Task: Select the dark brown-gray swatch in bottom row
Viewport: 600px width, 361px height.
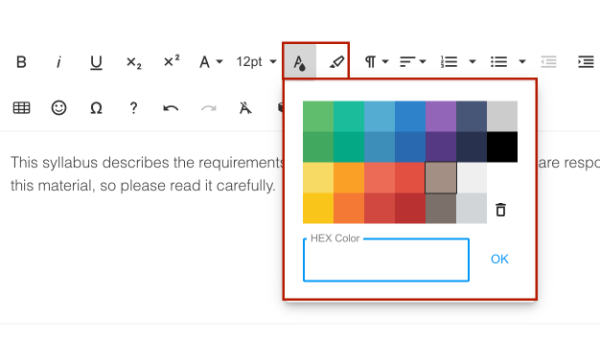Action: 440,208
